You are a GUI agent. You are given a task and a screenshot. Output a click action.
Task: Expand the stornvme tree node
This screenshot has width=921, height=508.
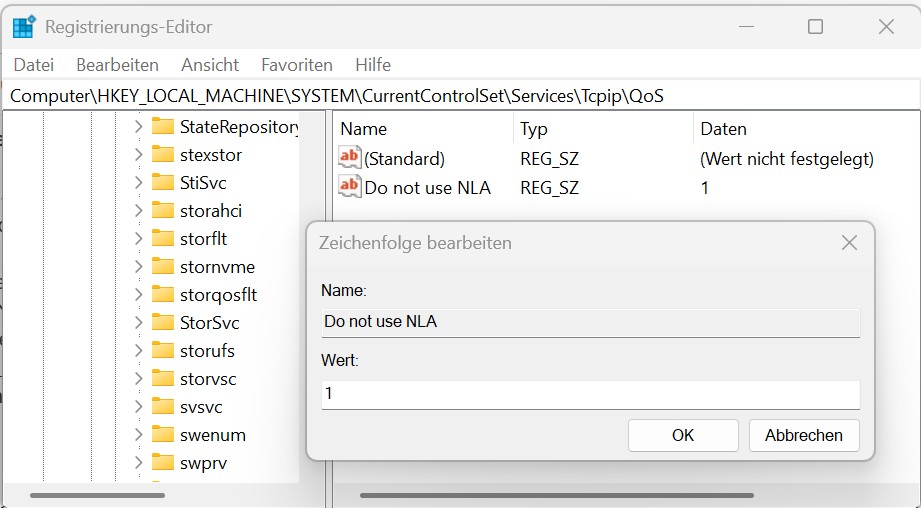[x=139, y=267]
